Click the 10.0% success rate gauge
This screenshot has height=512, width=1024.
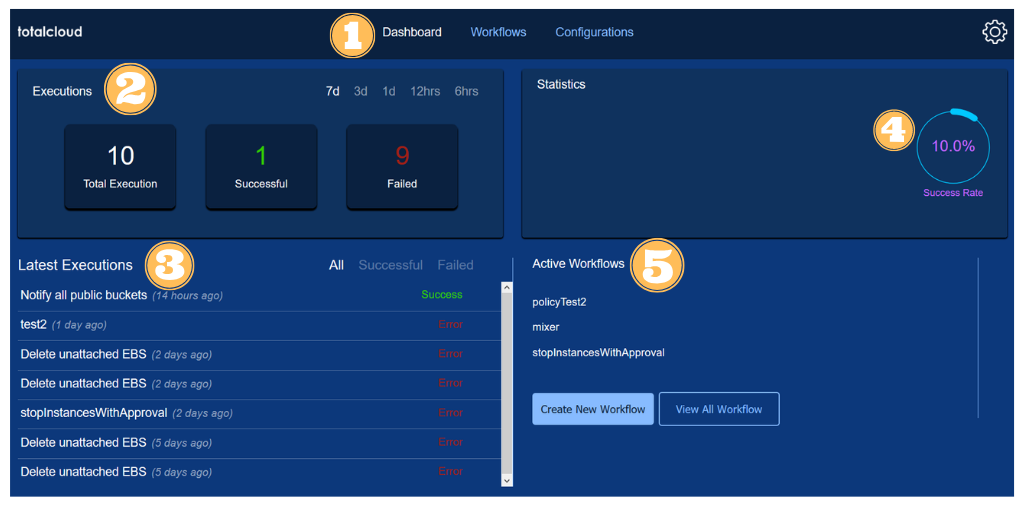[953, 147]
